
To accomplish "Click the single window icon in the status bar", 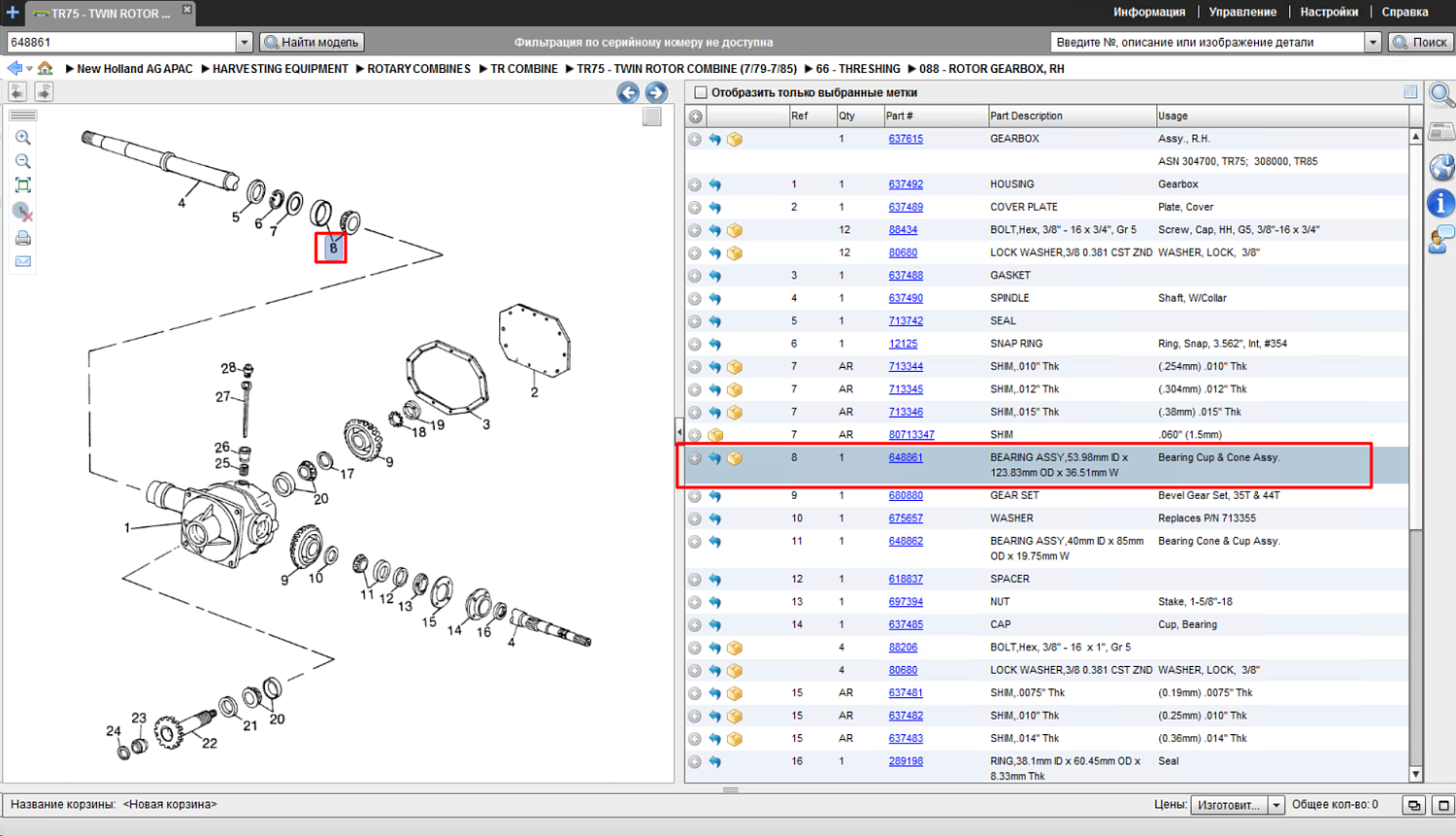I will point(1443,805).
